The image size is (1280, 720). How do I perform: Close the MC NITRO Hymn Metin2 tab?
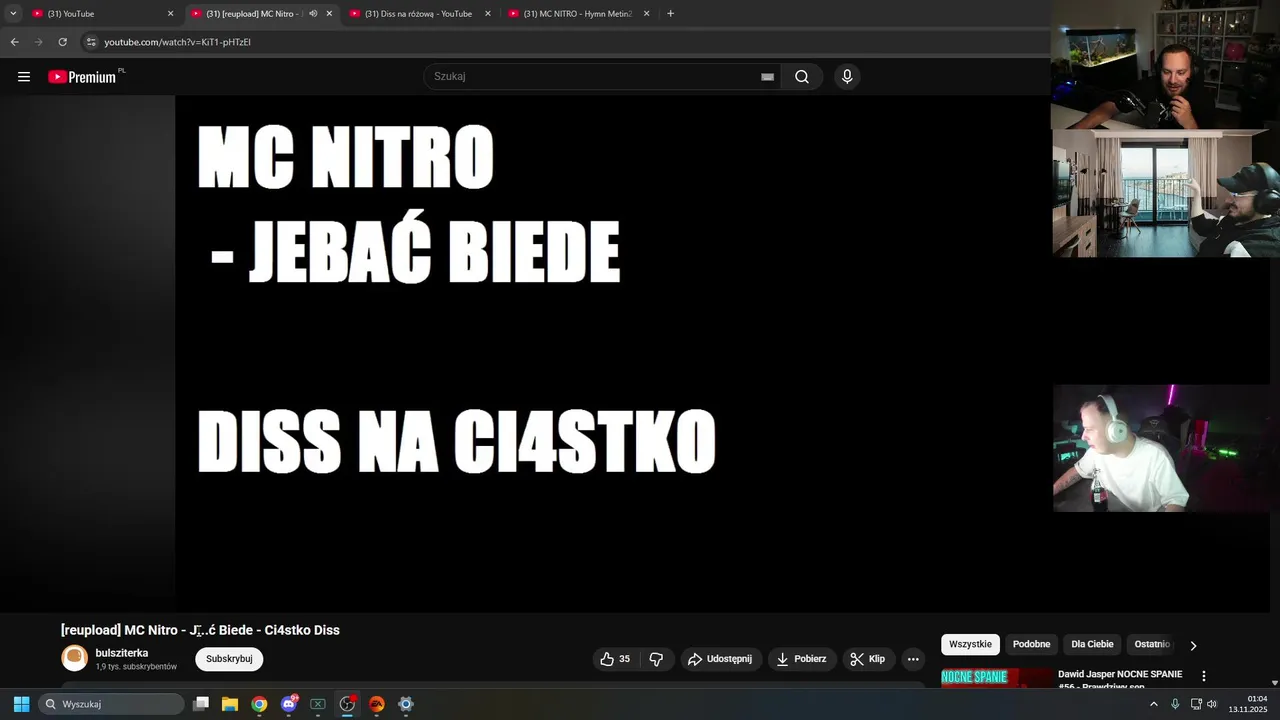646,14
